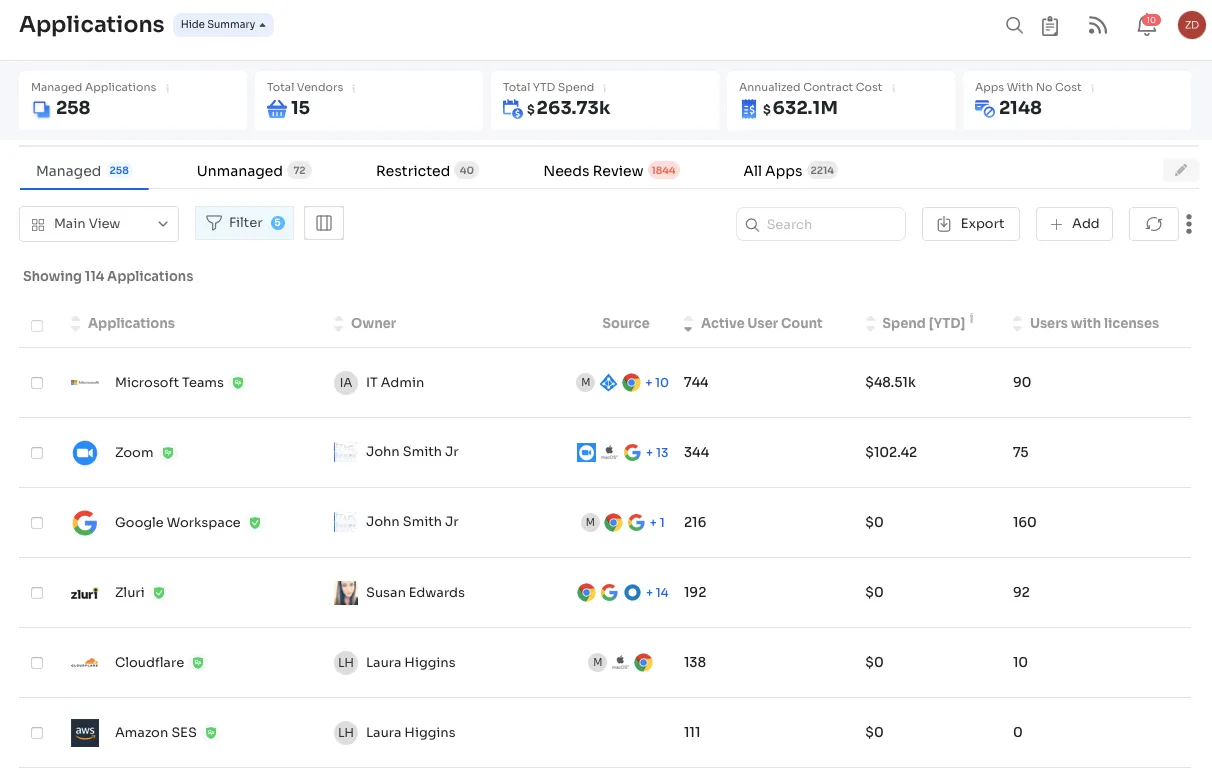Open the clipboard tasks icon
Viewport: 1212px width, 768px height.
click(x=1050, y=26)
